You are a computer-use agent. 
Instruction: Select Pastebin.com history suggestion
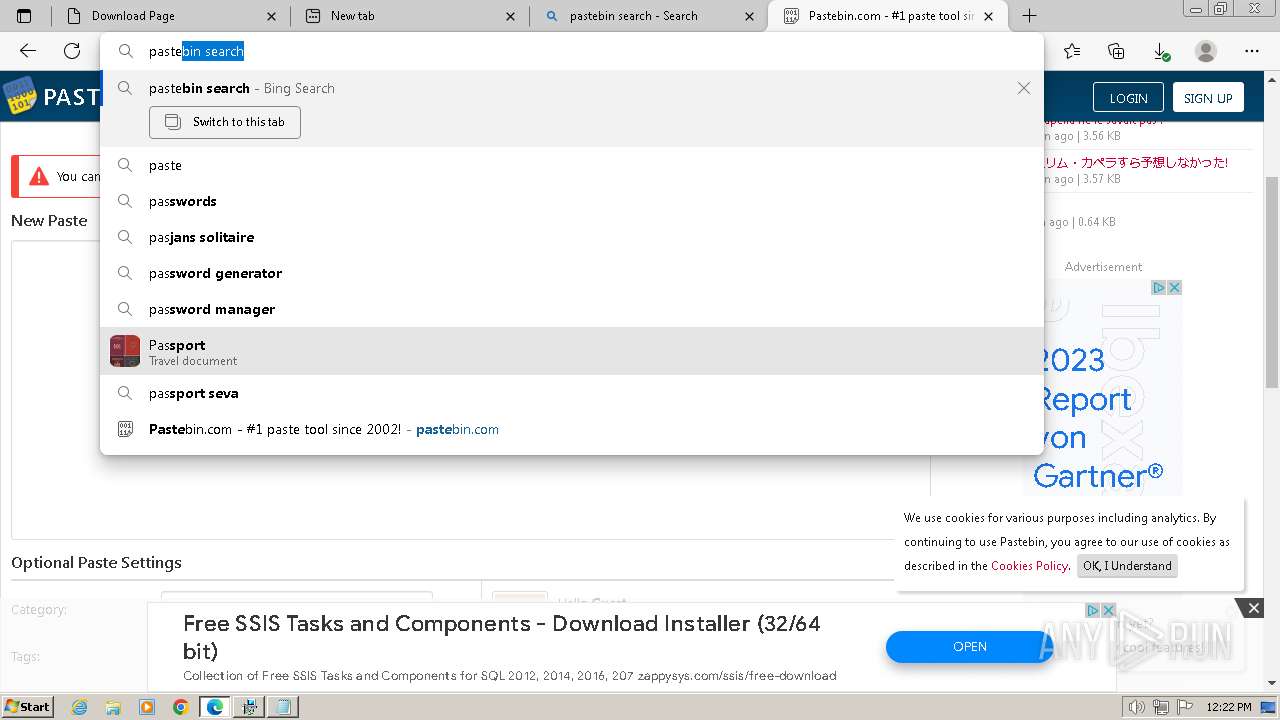(571, 429)
